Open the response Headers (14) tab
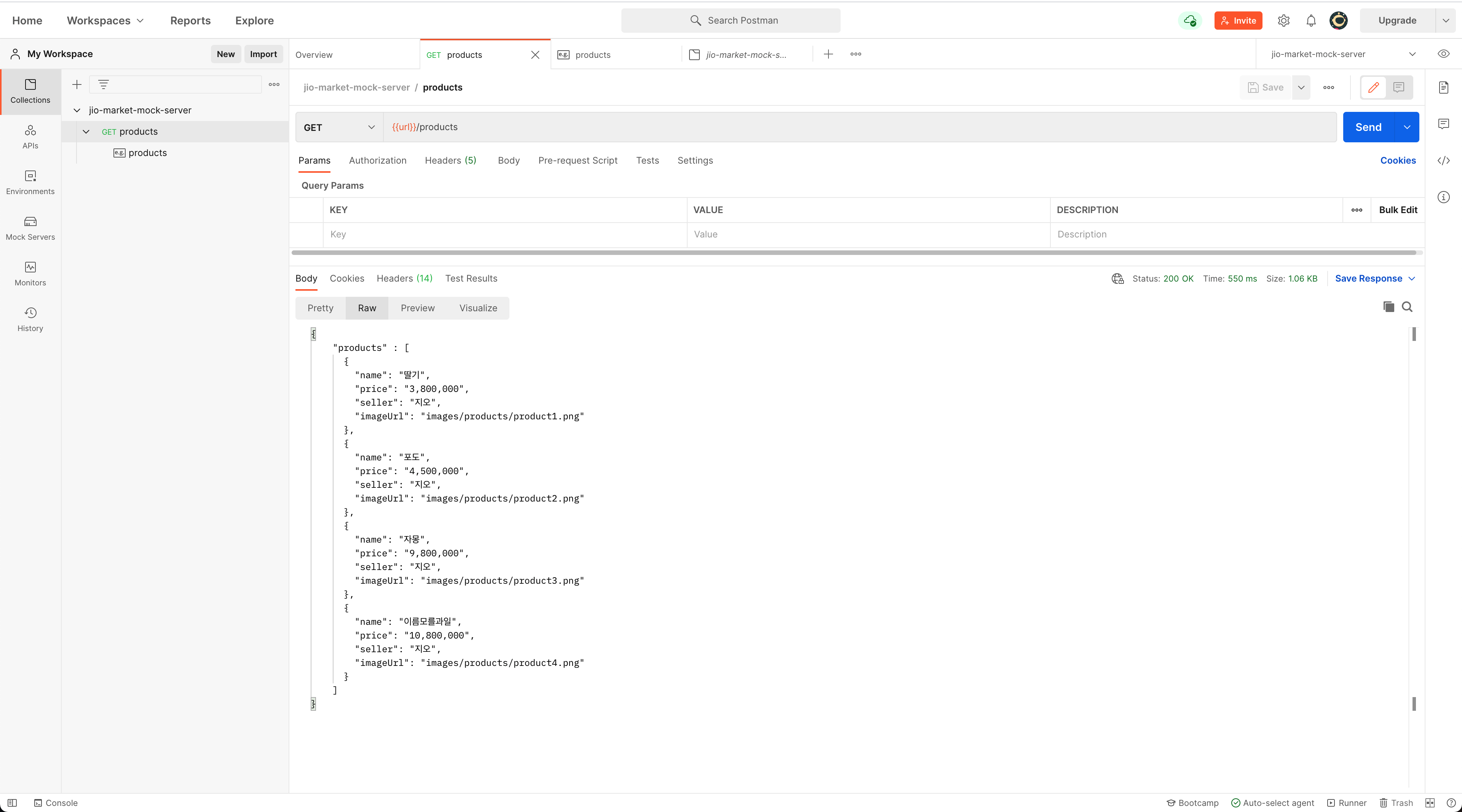This screenshot has height=812, width=1462. pos(404,279)
